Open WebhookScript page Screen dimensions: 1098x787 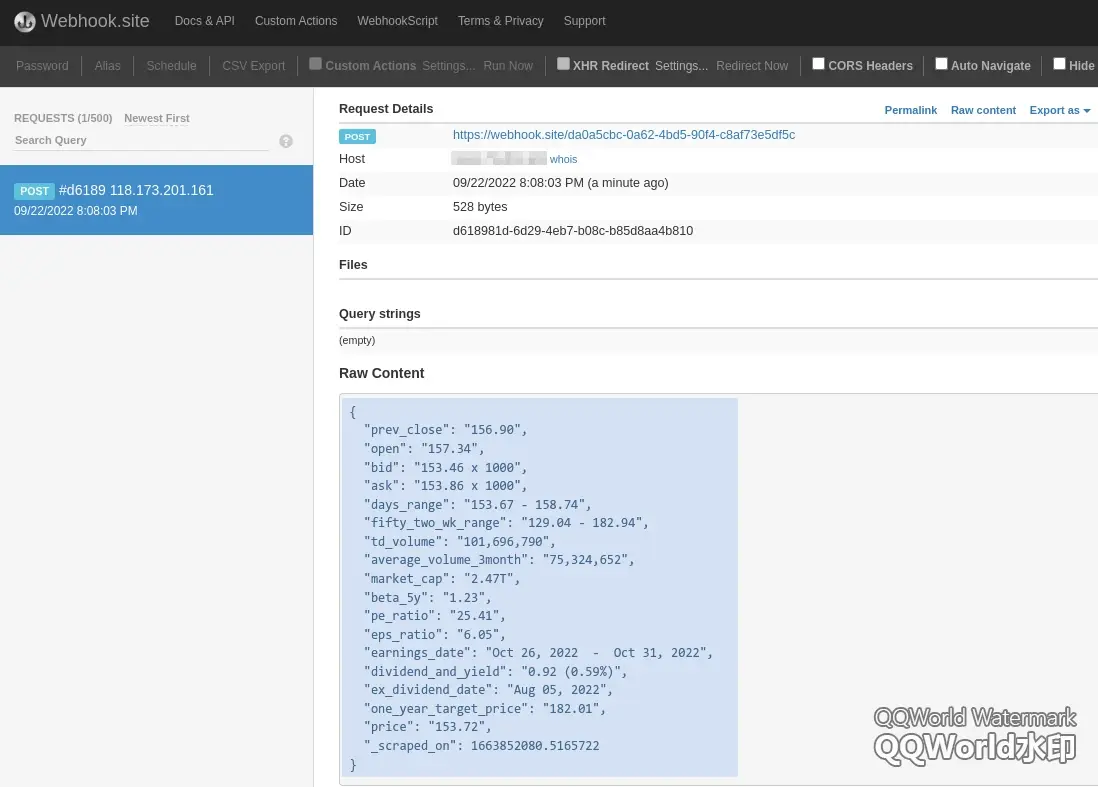(x=398, y=21)
